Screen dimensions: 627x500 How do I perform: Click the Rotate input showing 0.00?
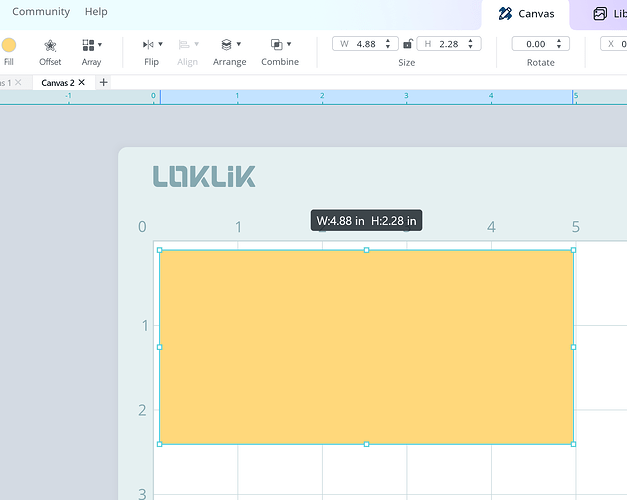click(540, 44)
